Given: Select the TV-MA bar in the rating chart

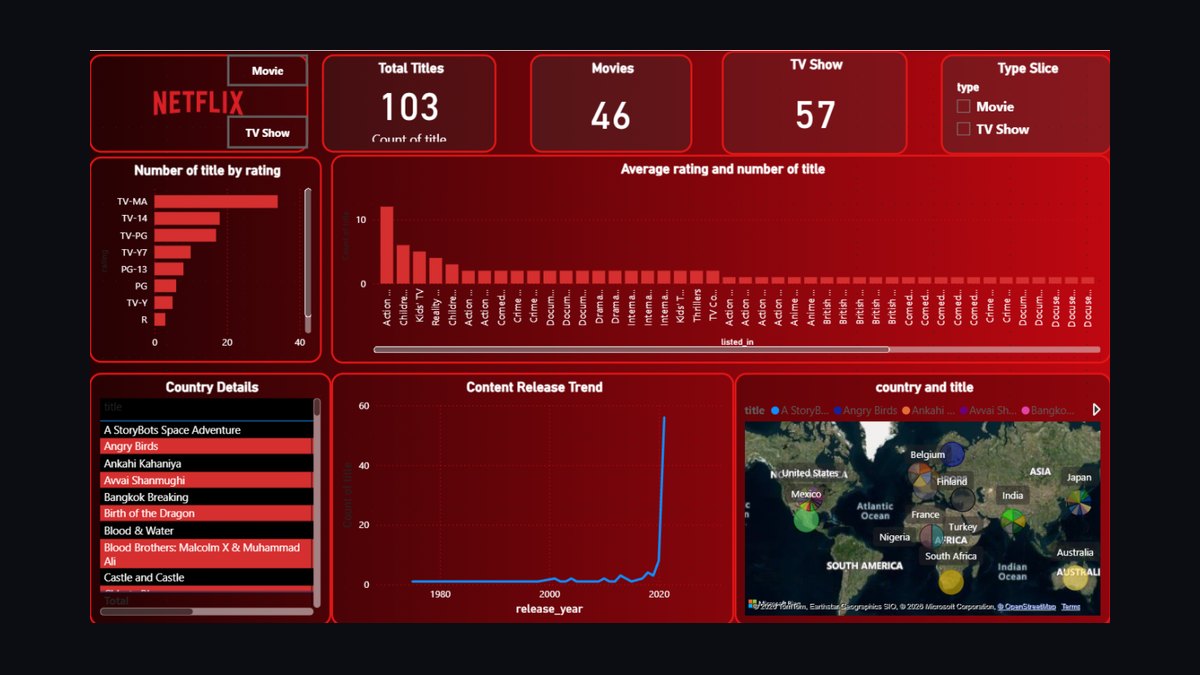Looking at the screenshot, I should tap(215, 202).
